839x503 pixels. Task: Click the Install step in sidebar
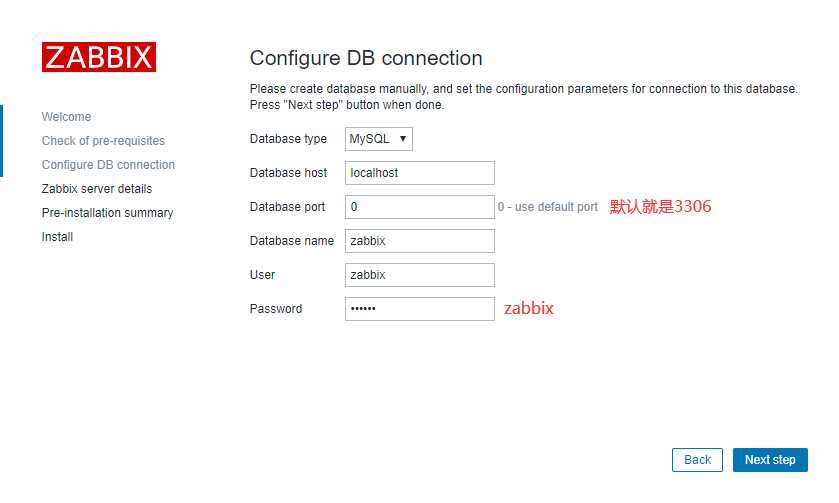(x=57, y=237)
